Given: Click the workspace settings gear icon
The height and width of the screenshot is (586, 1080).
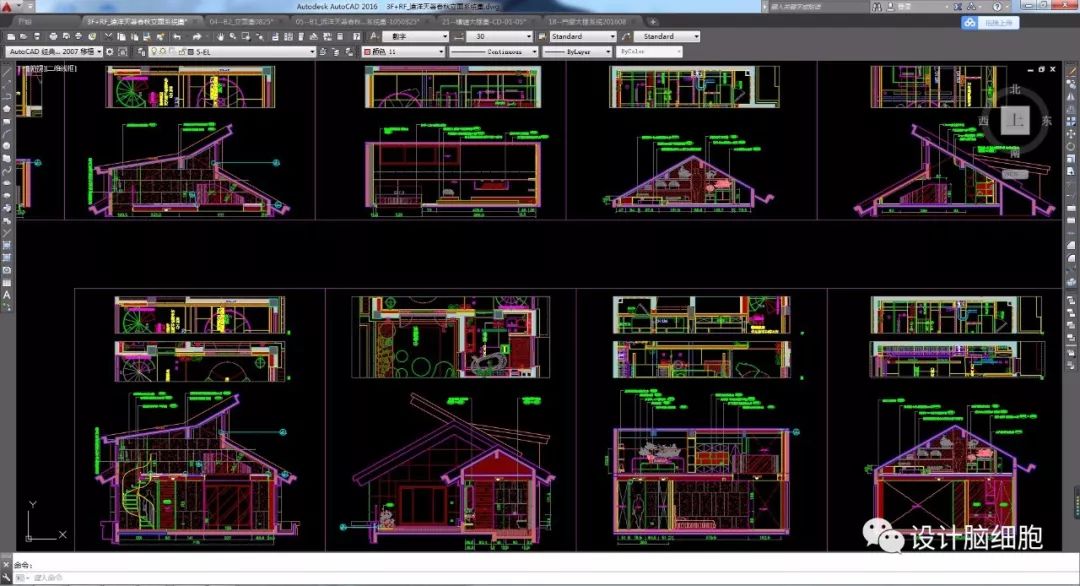Looking at the screenshot, I should click(x=111, y=51).
